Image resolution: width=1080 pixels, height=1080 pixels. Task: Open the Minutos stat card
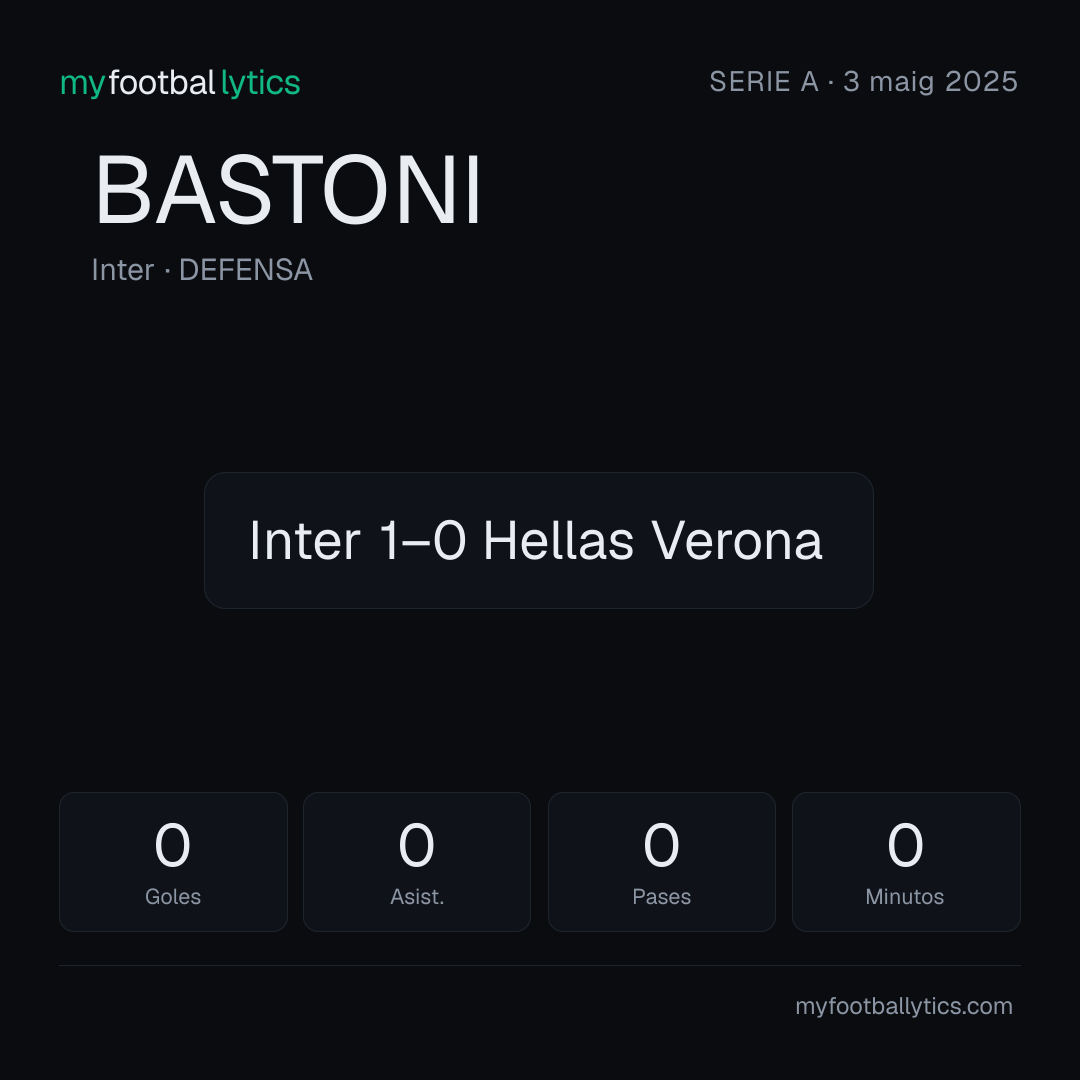[906, 862]
